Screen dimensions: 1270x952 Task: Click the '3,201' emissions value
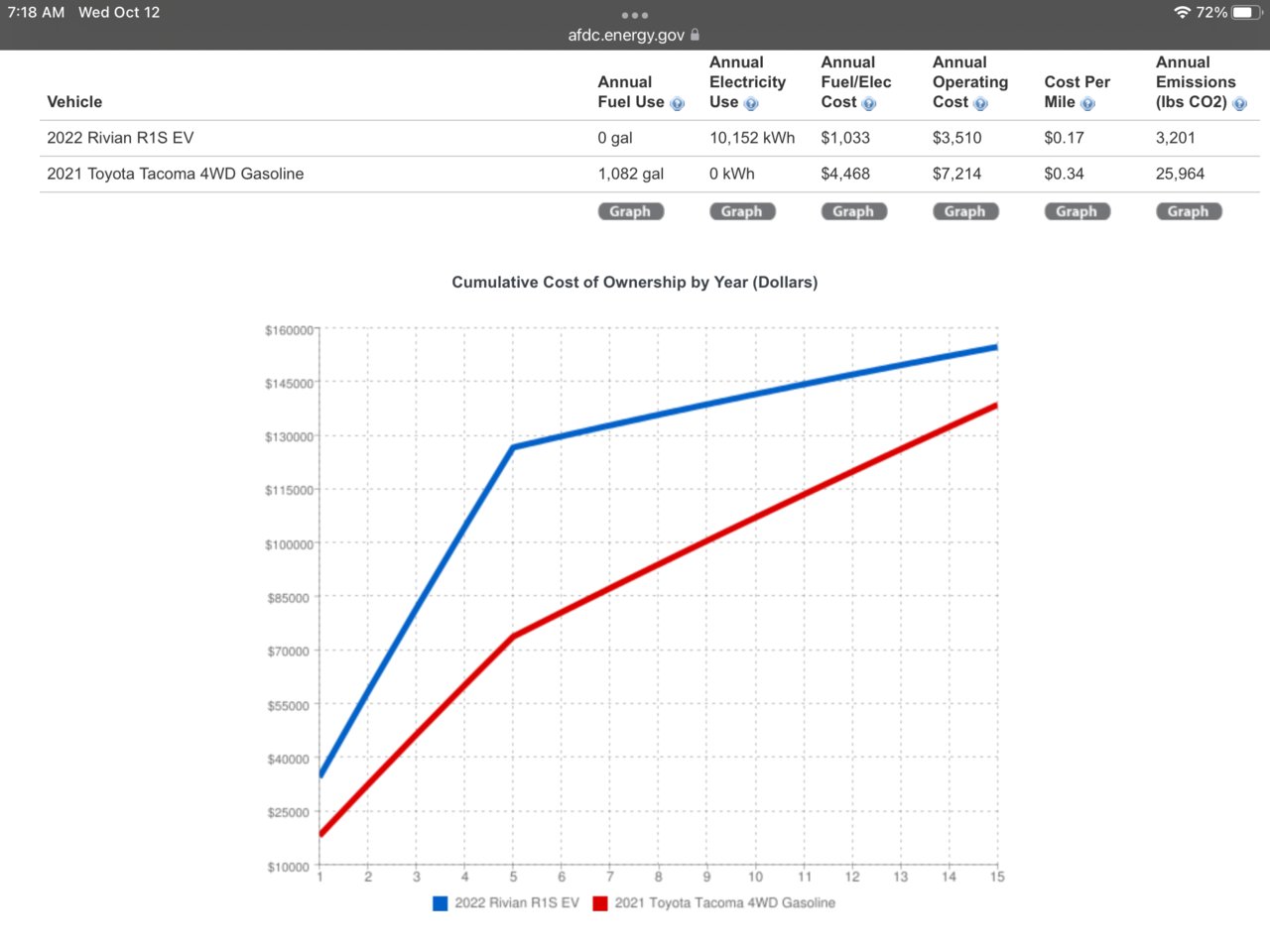coord(1176,138)
